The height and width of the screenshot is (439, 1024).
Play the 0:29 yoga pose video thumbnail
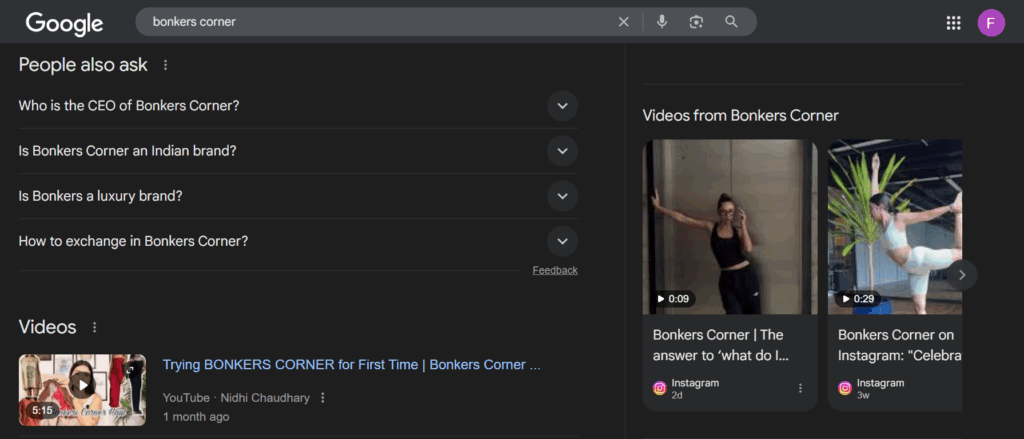(895, 227)
